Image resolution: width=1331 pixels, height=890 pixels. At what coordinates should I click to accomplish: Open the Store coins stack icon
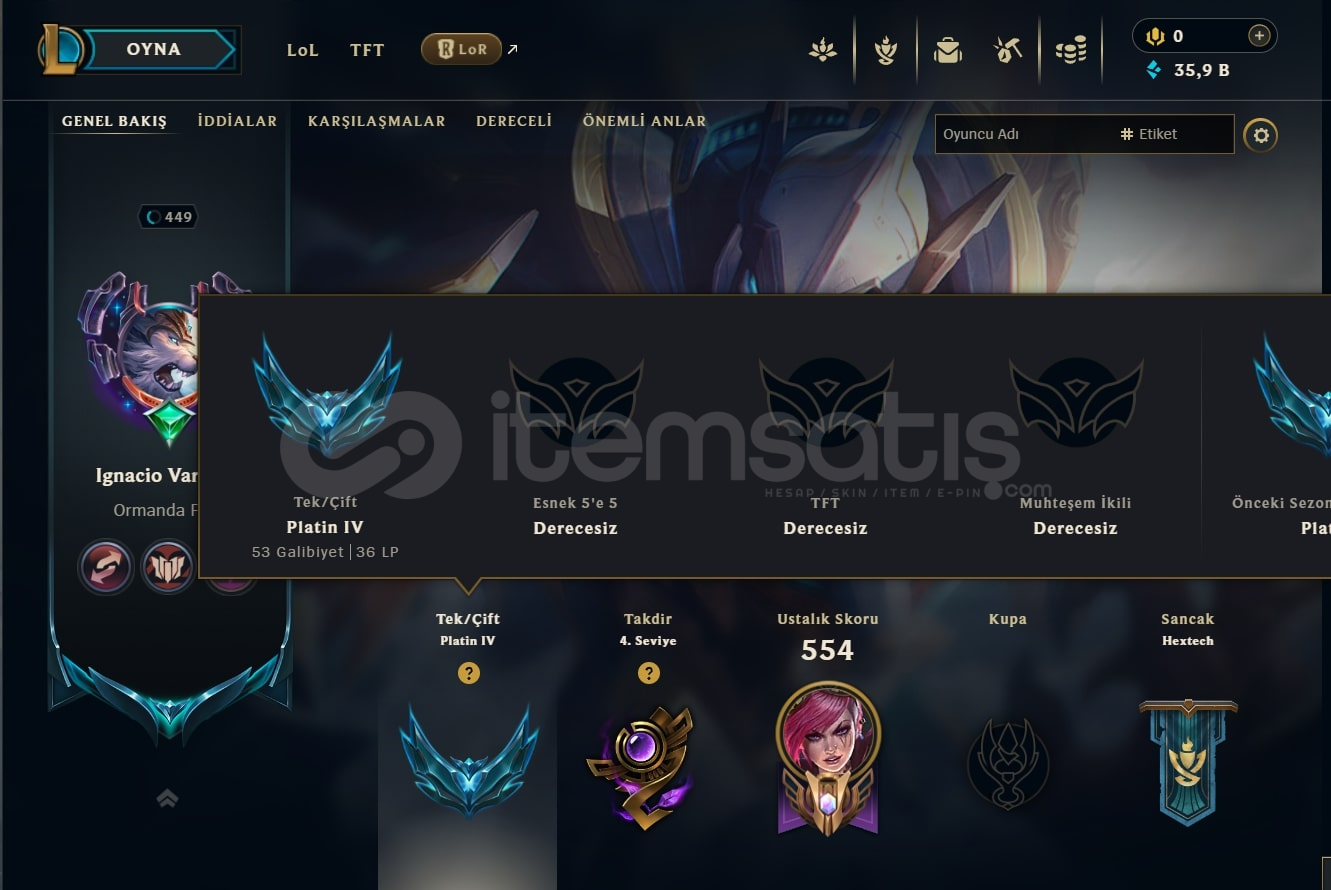pyautogui.click(x=1071, y=49)
